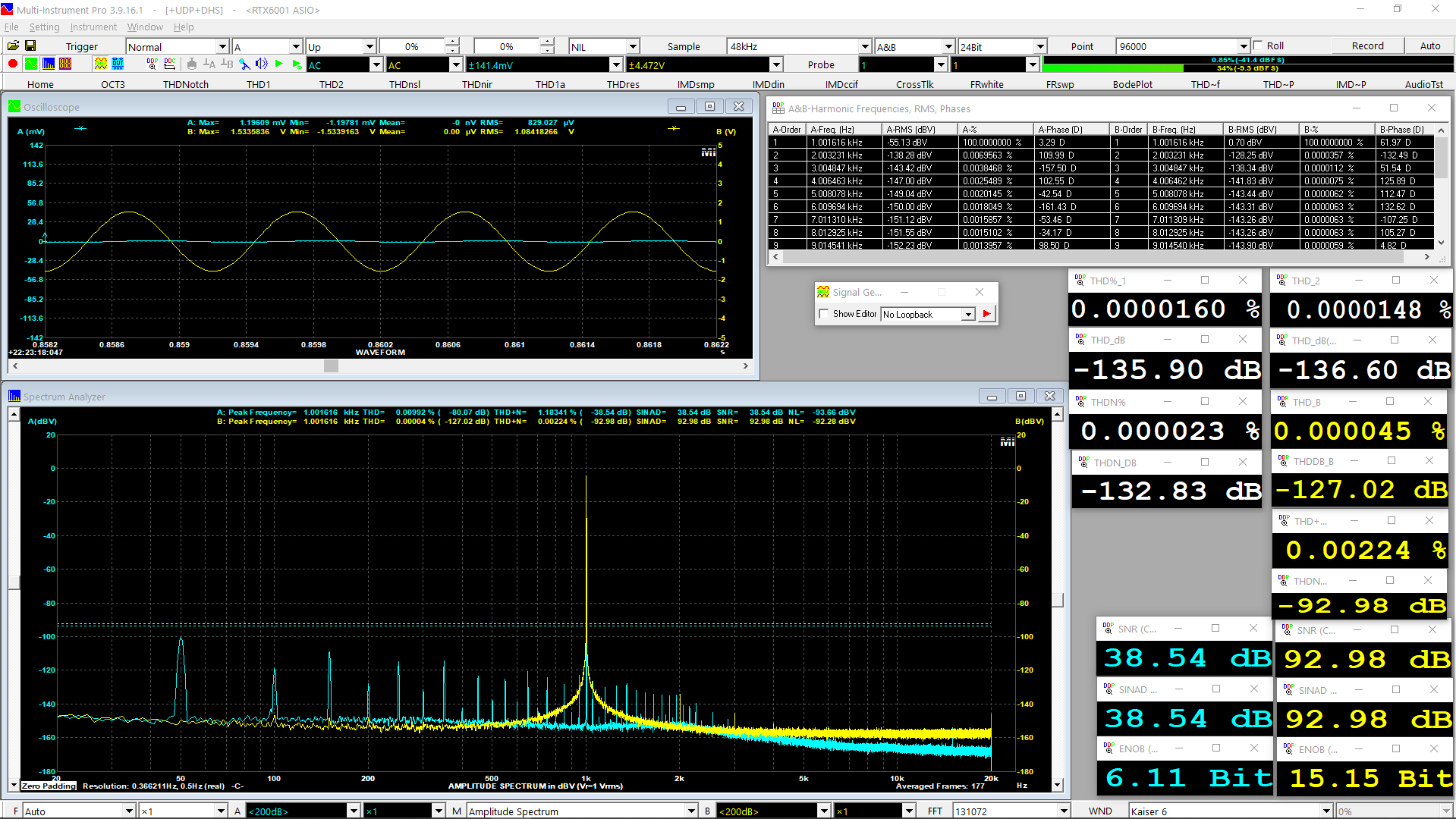Open the Setting menu
The height and width of the screenshot is (819, 1456).
point(44,27)
